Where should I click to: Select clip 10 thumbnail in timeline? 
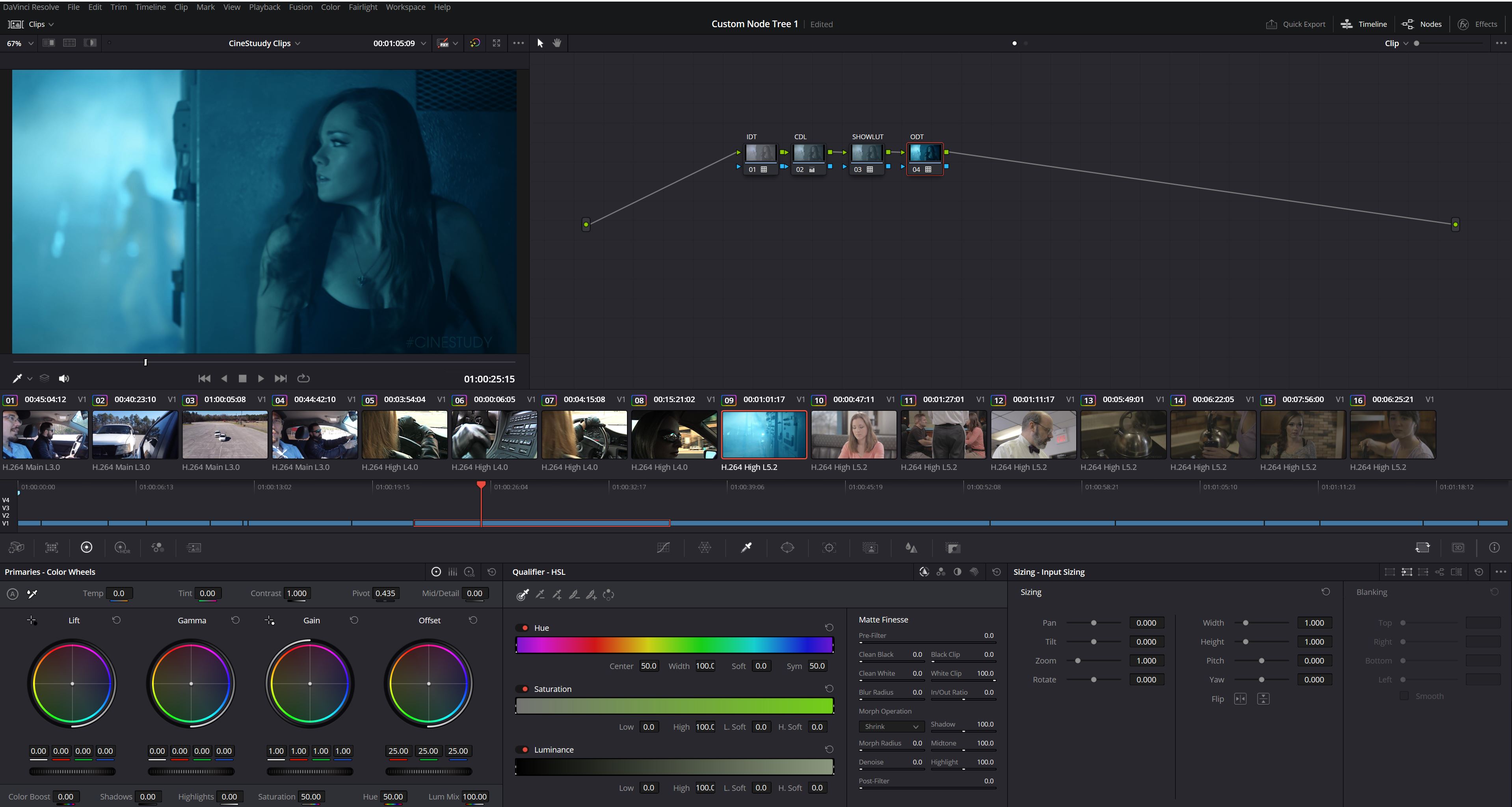pyautogui.click(x=854, y=434)
